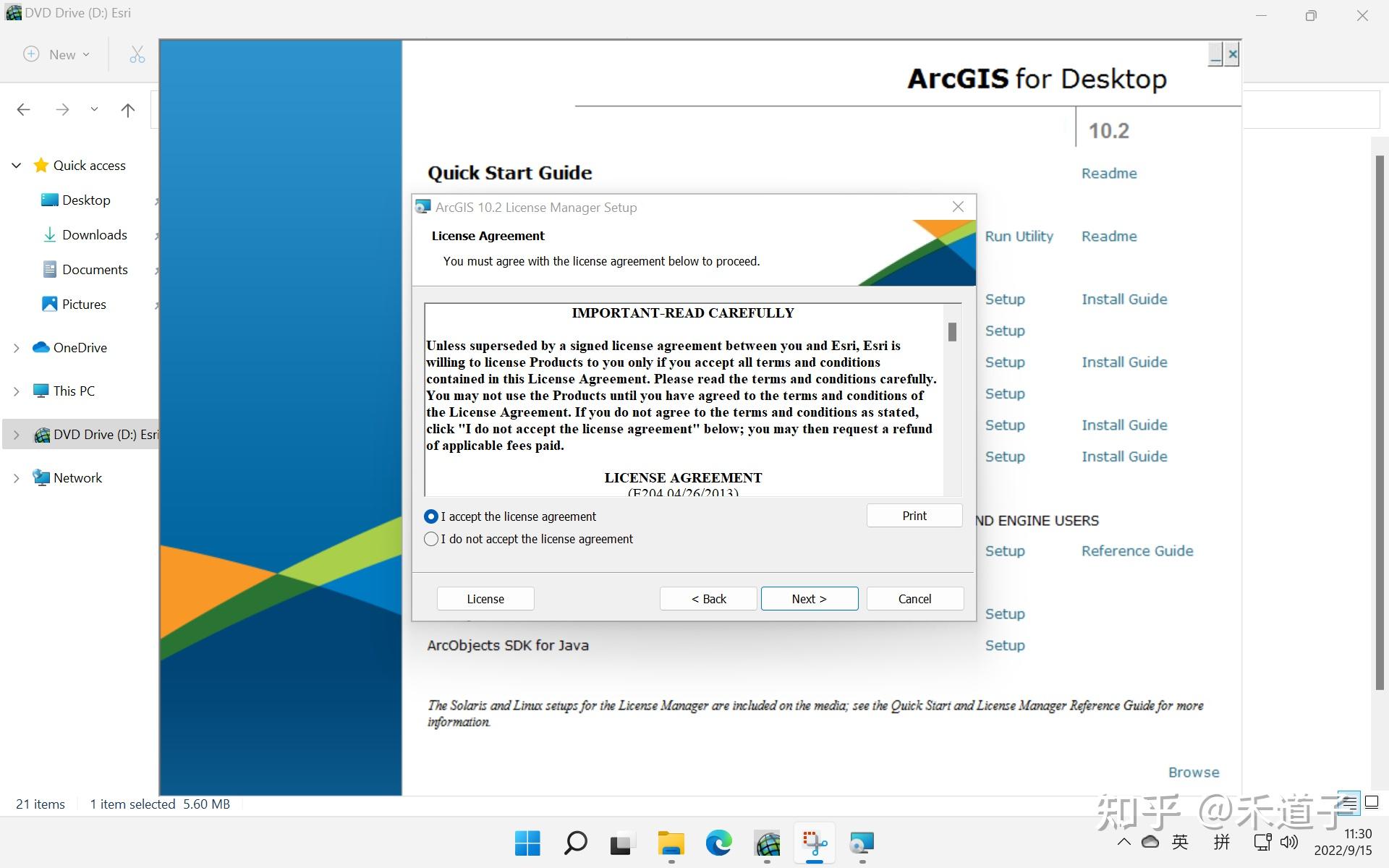Switch to the installer setup icon on taskbar

coord(862,843)
